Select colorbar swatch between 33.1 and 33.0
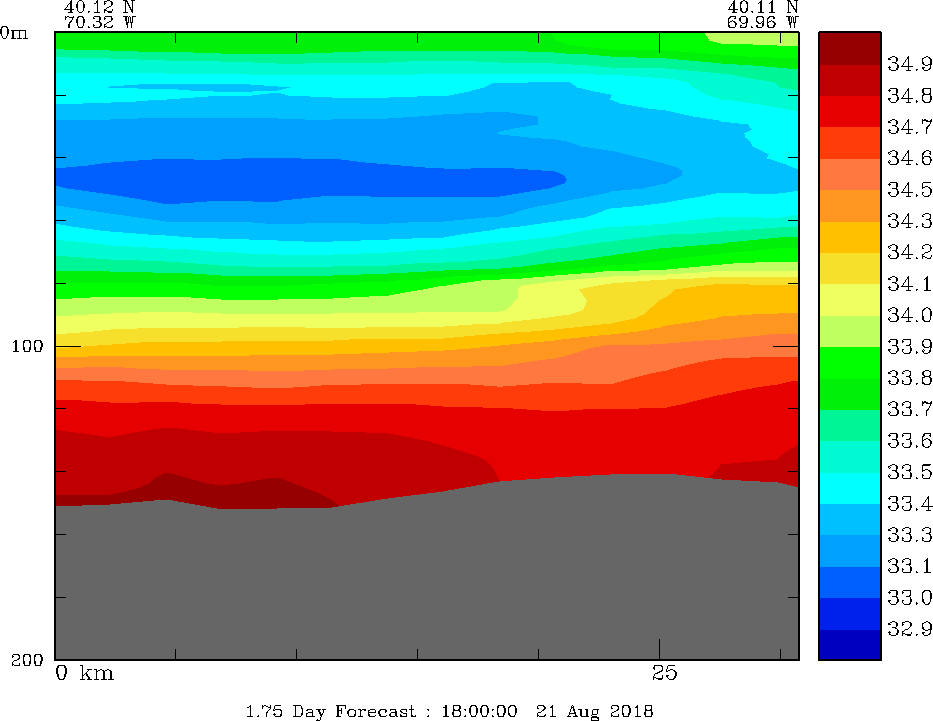The height and width of the screenshot is (721, 933). click(850, 582)
